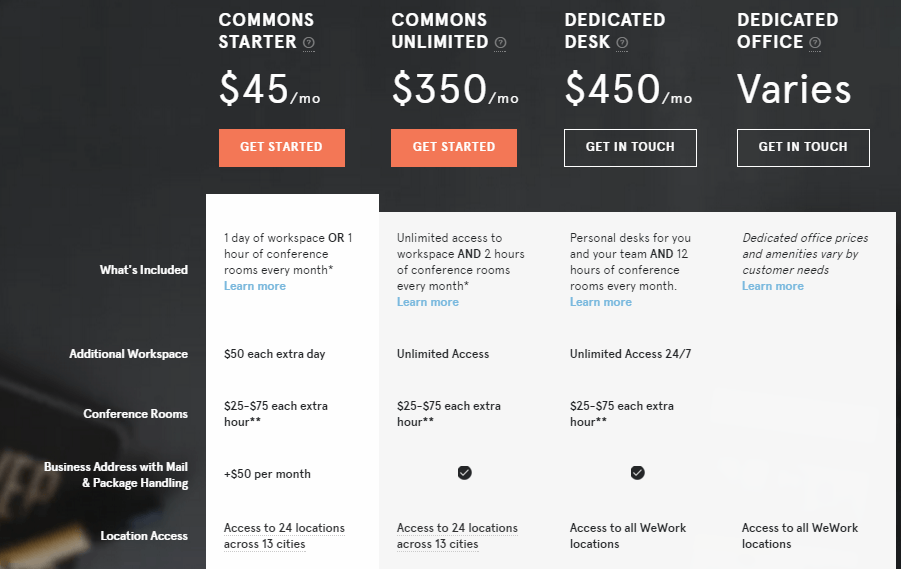Get in touch about Dedicated Desk
The height and width of the screenshot is (569, 901).
coord(630,148)
